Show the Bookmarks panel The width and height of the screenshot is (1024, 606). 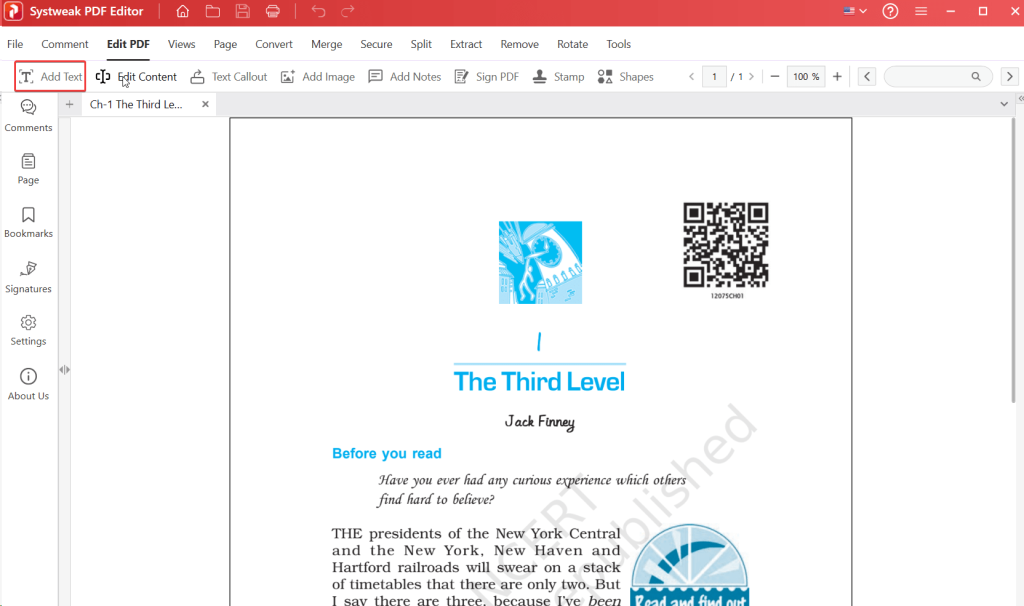coord(28,222)
